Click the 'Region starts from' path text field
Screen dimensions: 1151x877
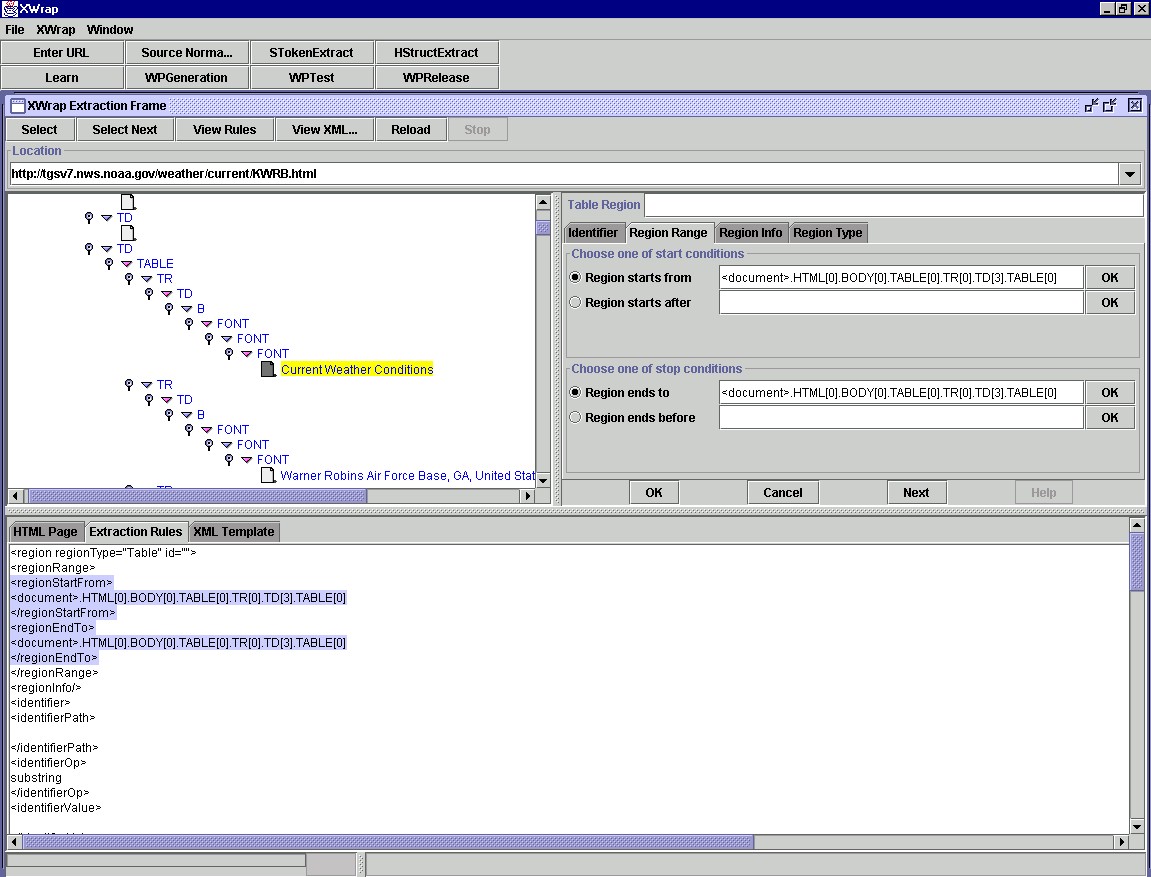pos(900,278)
